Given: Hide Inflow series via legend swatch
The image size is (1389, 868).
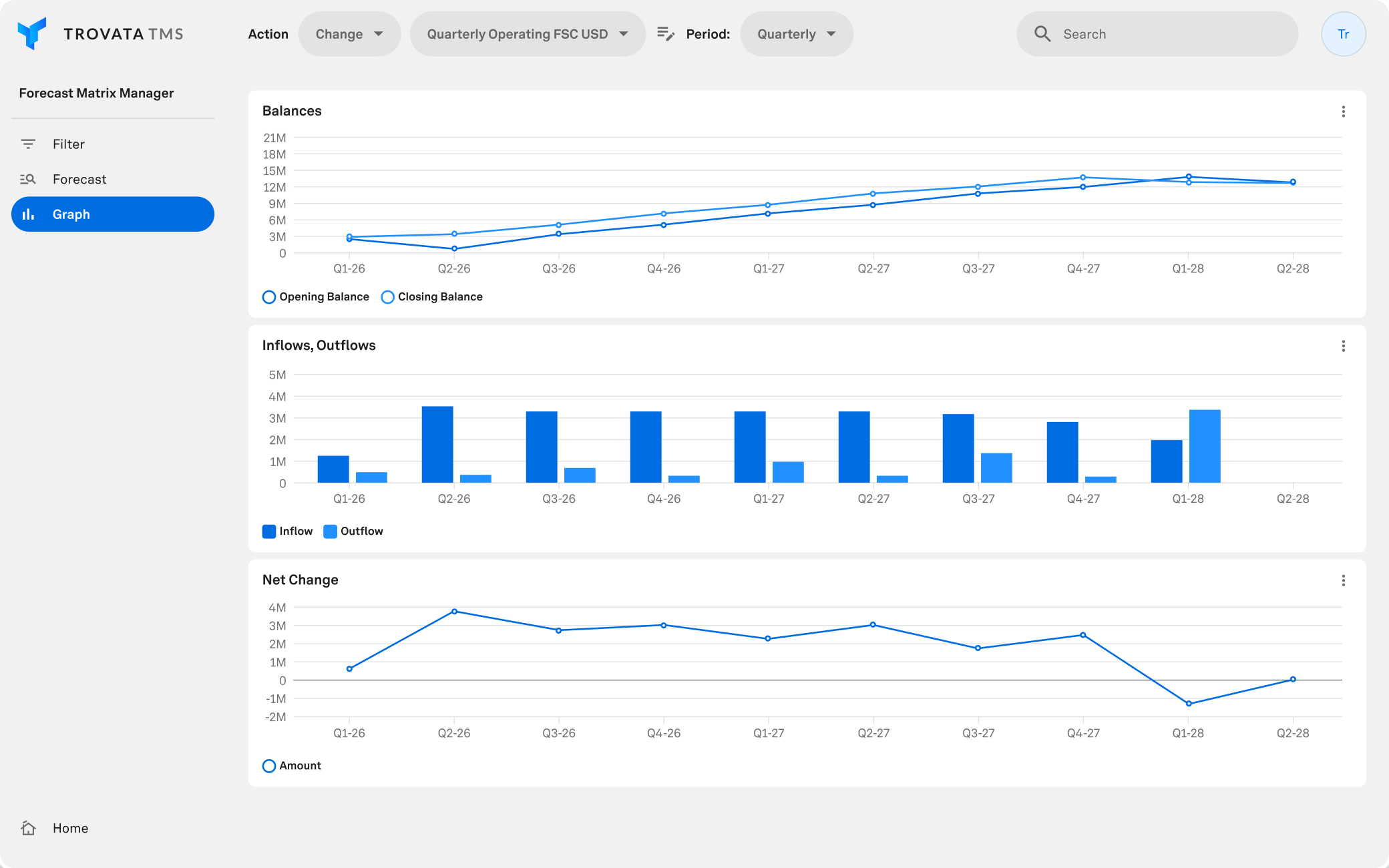Looking at the screenshot, I should tap(269, 531).
